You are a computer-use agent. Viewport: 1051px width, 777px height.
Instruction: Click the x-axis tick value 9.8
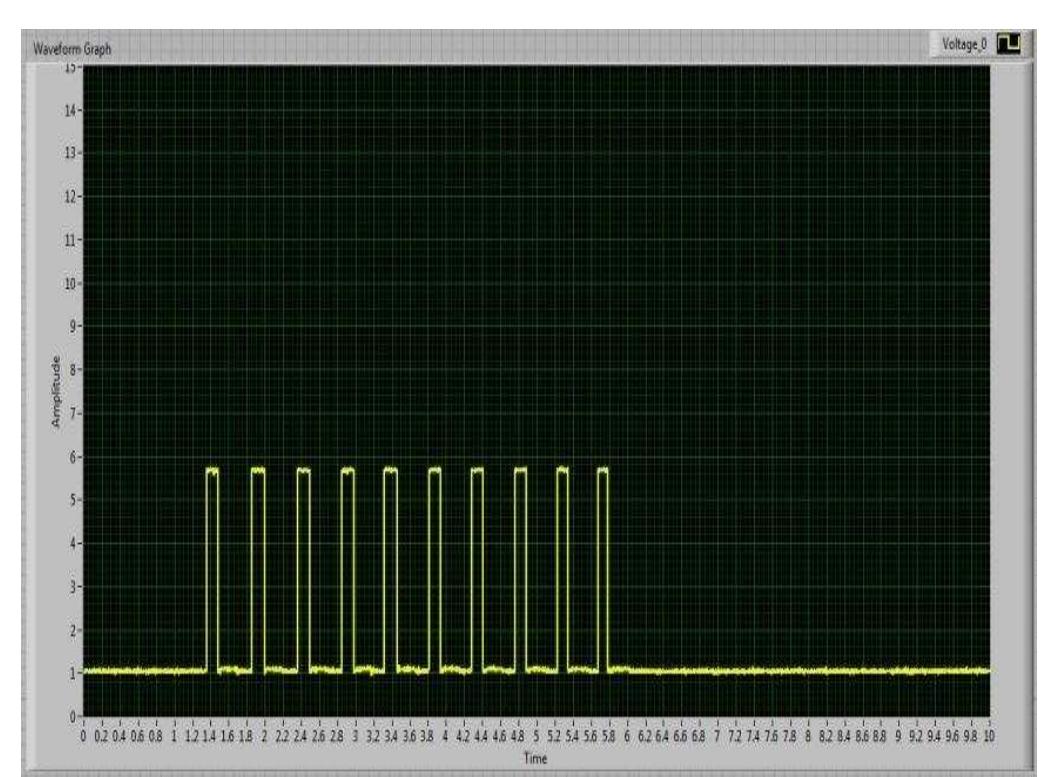coord(971,736)
